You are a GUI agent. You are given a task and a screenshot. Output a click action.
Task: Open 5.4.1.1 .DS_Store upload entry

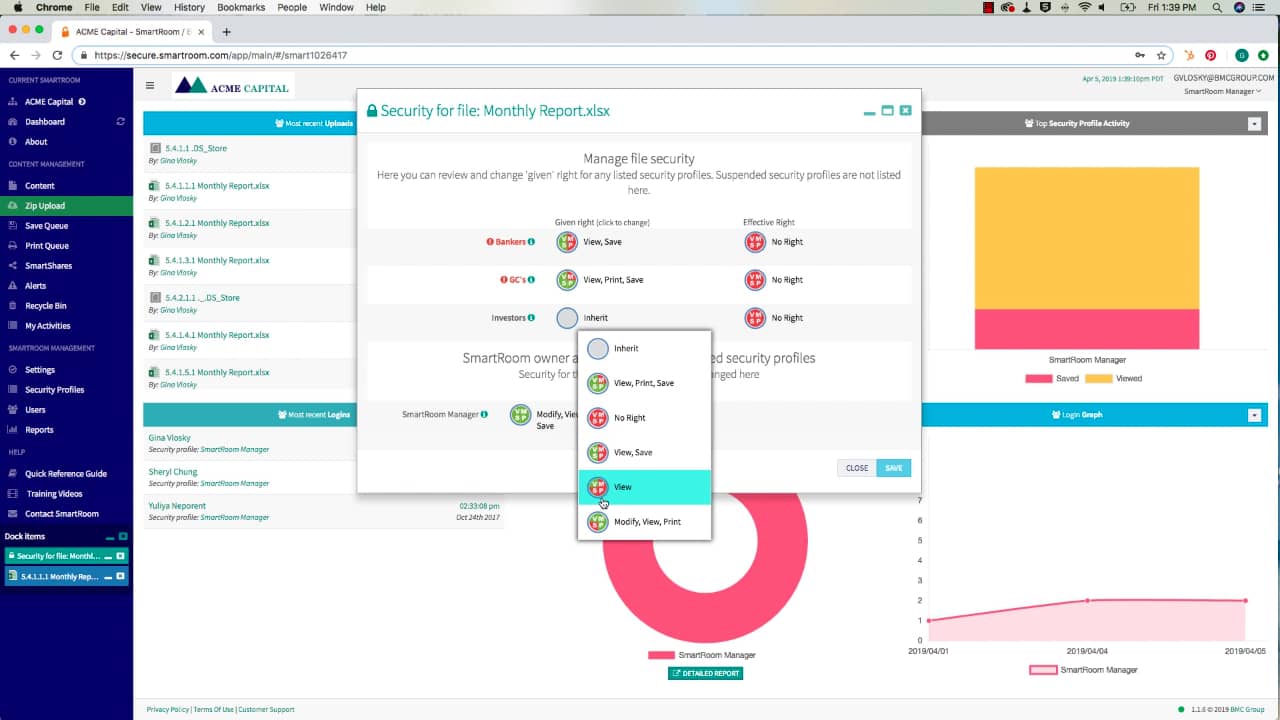[196, 148]
